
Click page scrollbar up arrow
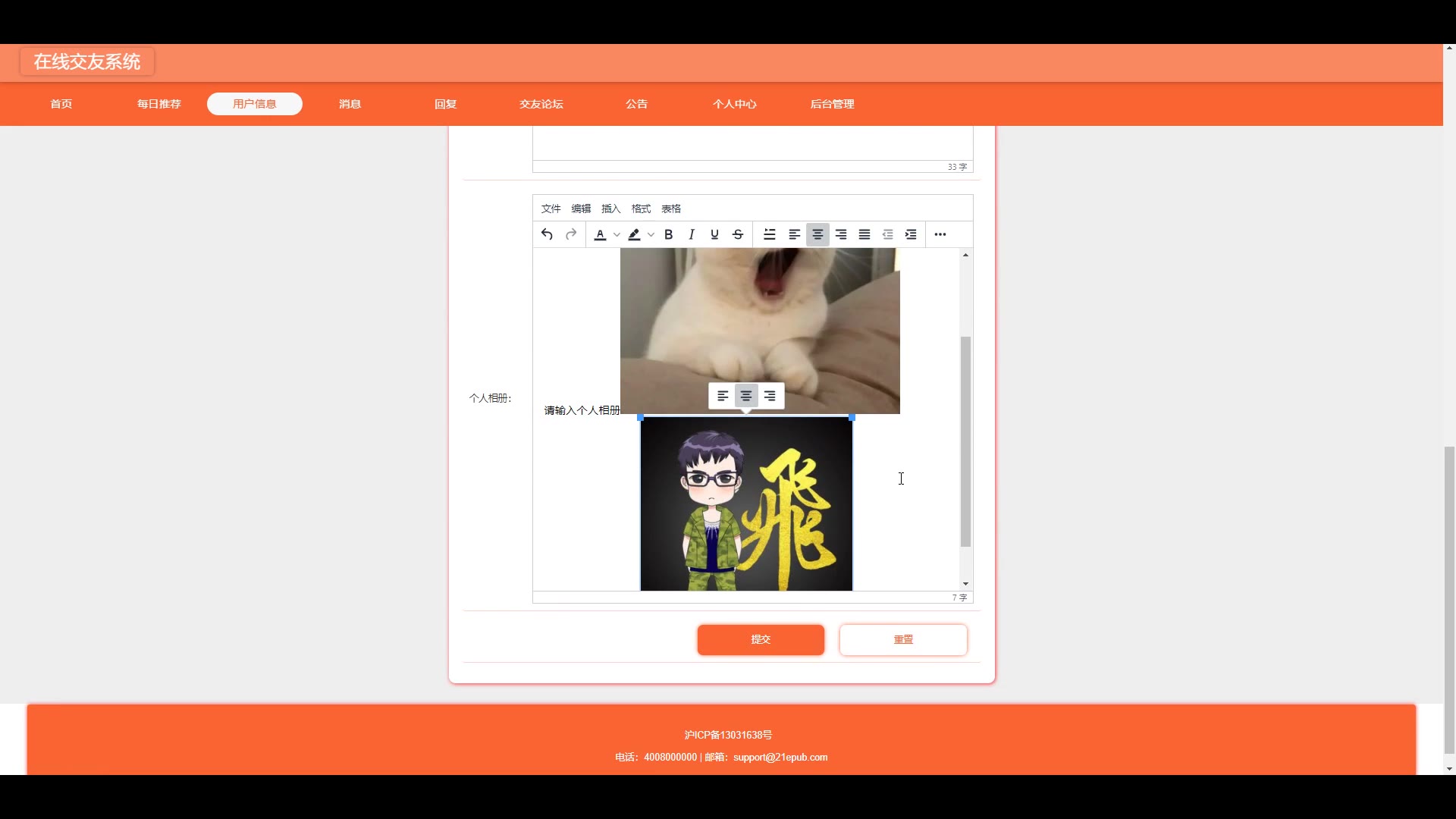[x=1449, y=49]
